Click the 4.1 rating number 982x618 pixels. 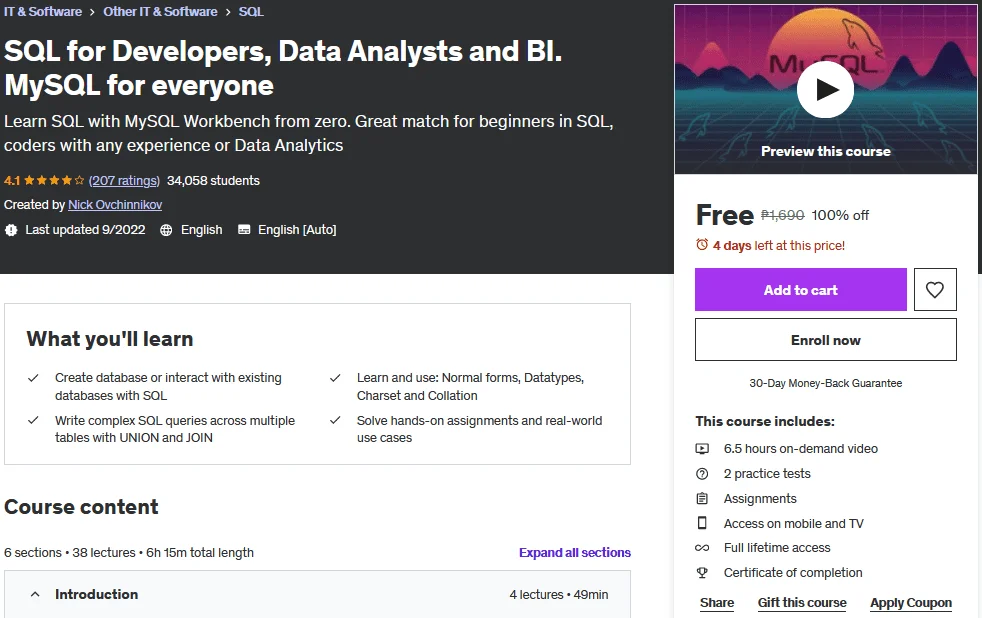[12, 180]
